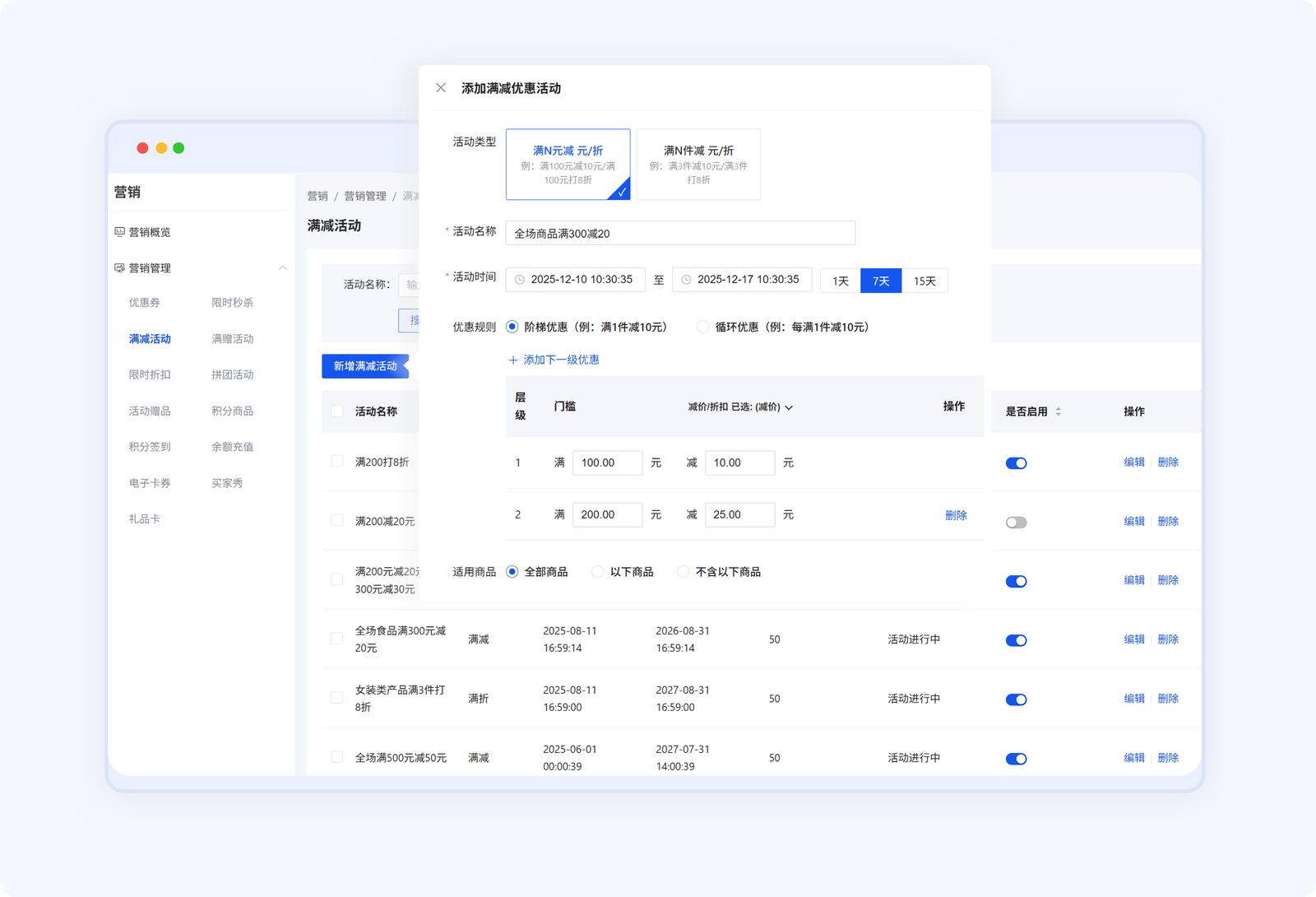1316x897 pixels.
Task: Click sort icon beside 是否启用 column
Action: click(1059, 411)
